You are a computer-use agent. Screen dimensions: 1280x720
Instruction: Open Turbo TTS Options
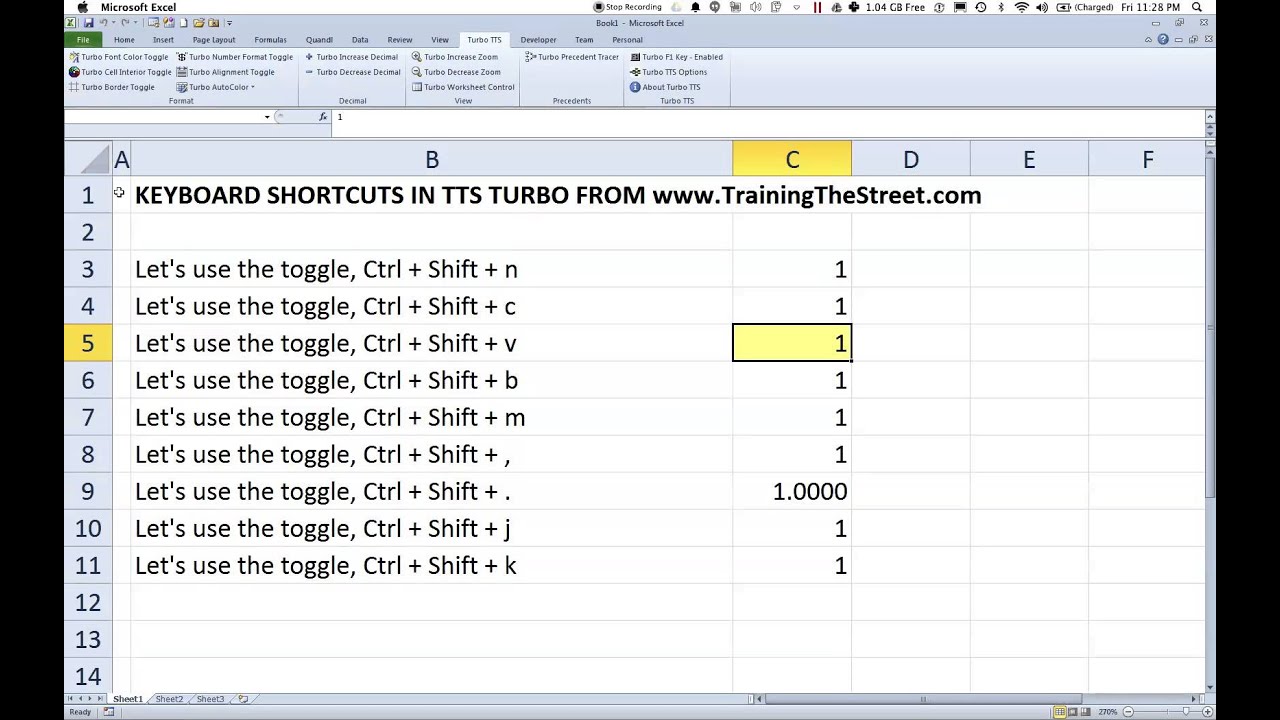click(668, 72)
